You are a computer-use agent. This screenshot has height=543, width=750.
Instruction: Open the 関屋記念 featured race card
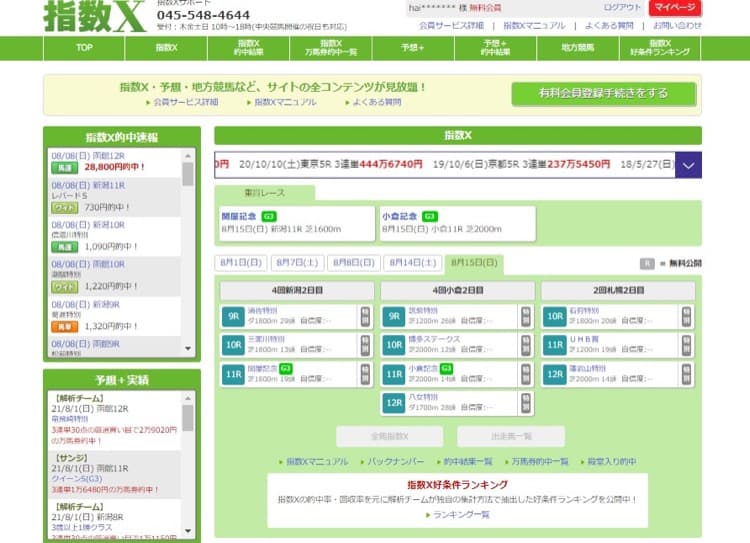click(297, 223)
